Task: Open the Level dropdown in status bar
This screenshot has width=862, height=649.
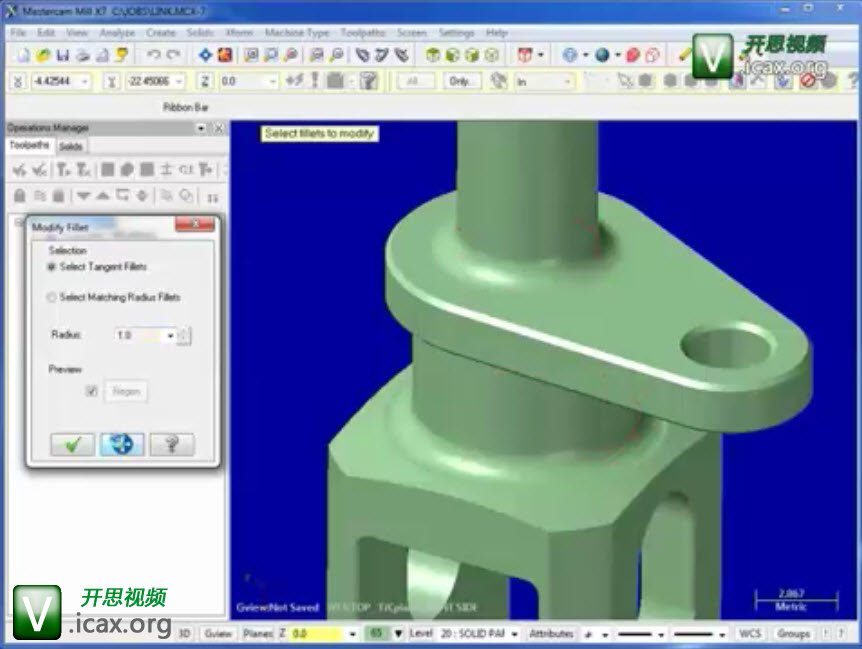Action: tap(515, 634)
